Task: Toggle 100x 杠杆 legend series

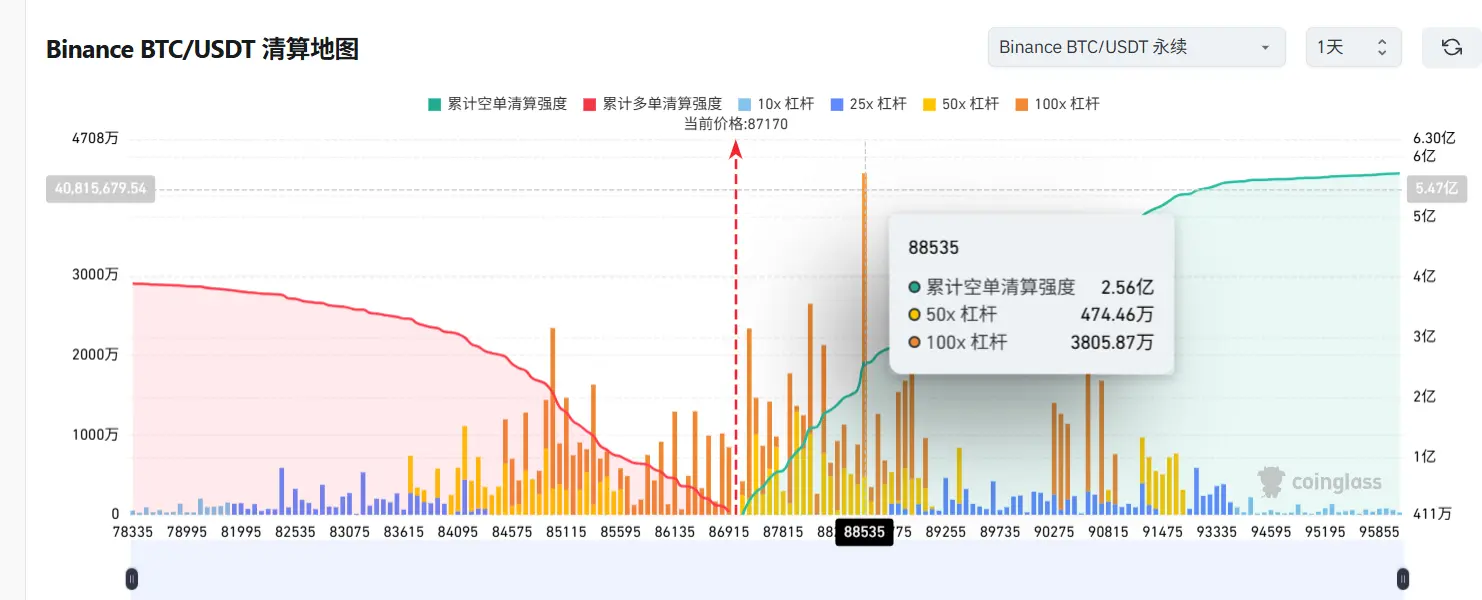Action: (1057, 103)
